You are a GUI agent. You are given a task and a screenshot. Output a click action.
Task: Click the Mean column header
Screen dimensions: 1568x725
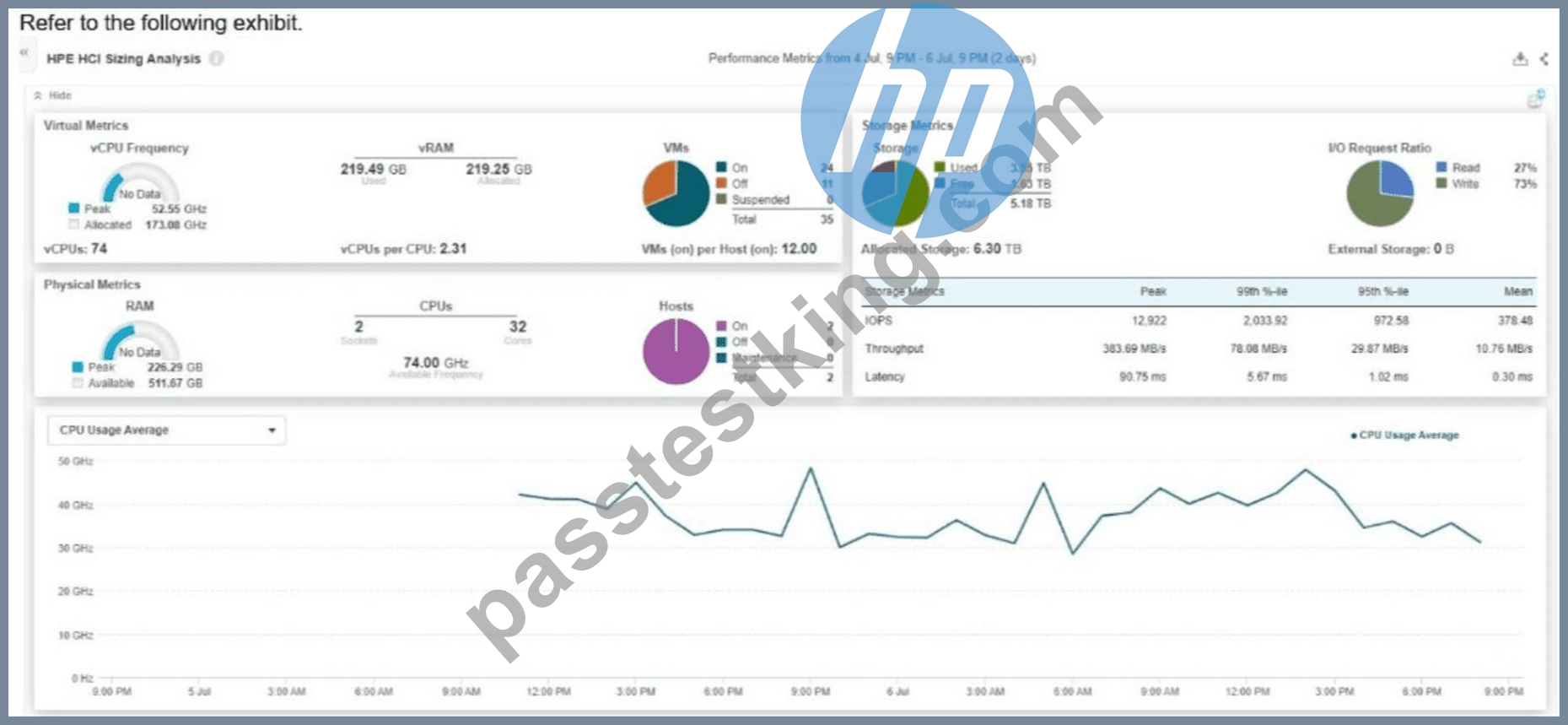(1517, 291)
